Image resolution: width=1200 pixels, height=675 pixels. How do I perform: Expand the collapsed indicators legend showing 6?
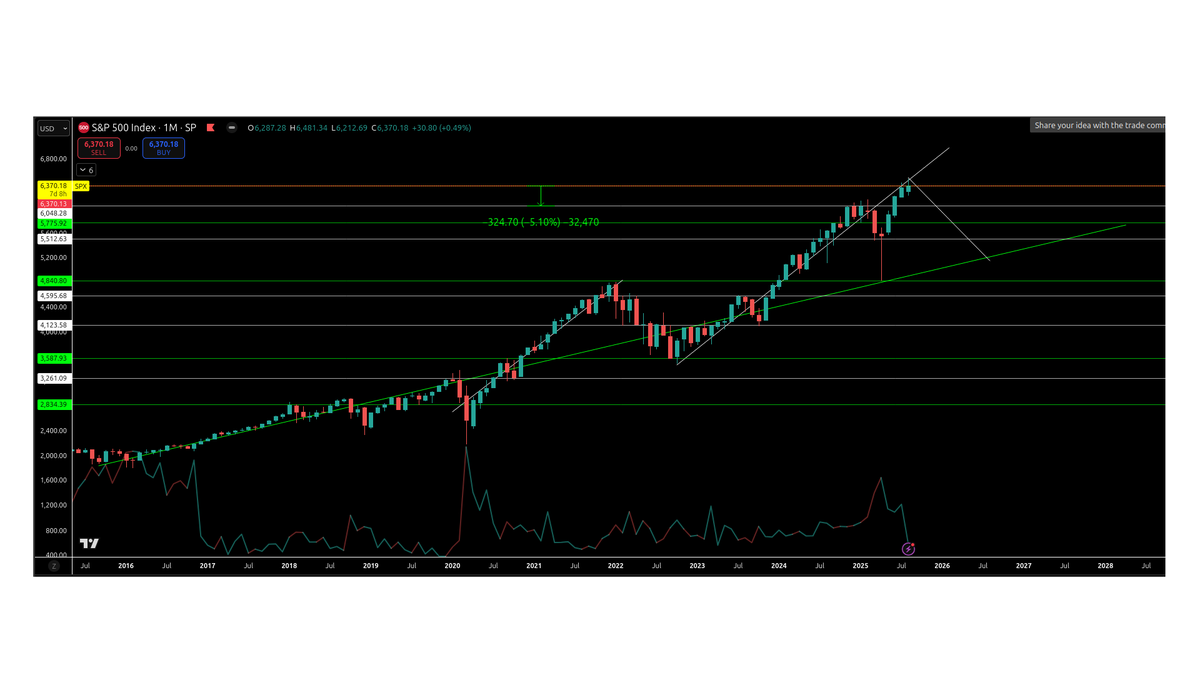point(86,170)
